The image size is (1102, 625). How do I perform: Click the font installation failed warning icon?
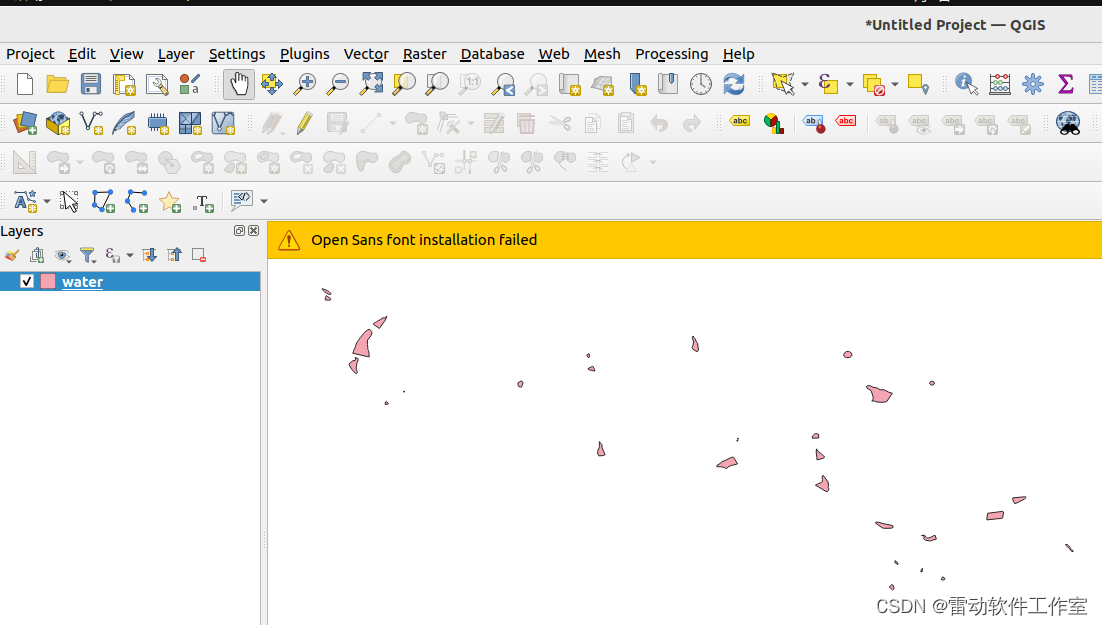[289, 240]
